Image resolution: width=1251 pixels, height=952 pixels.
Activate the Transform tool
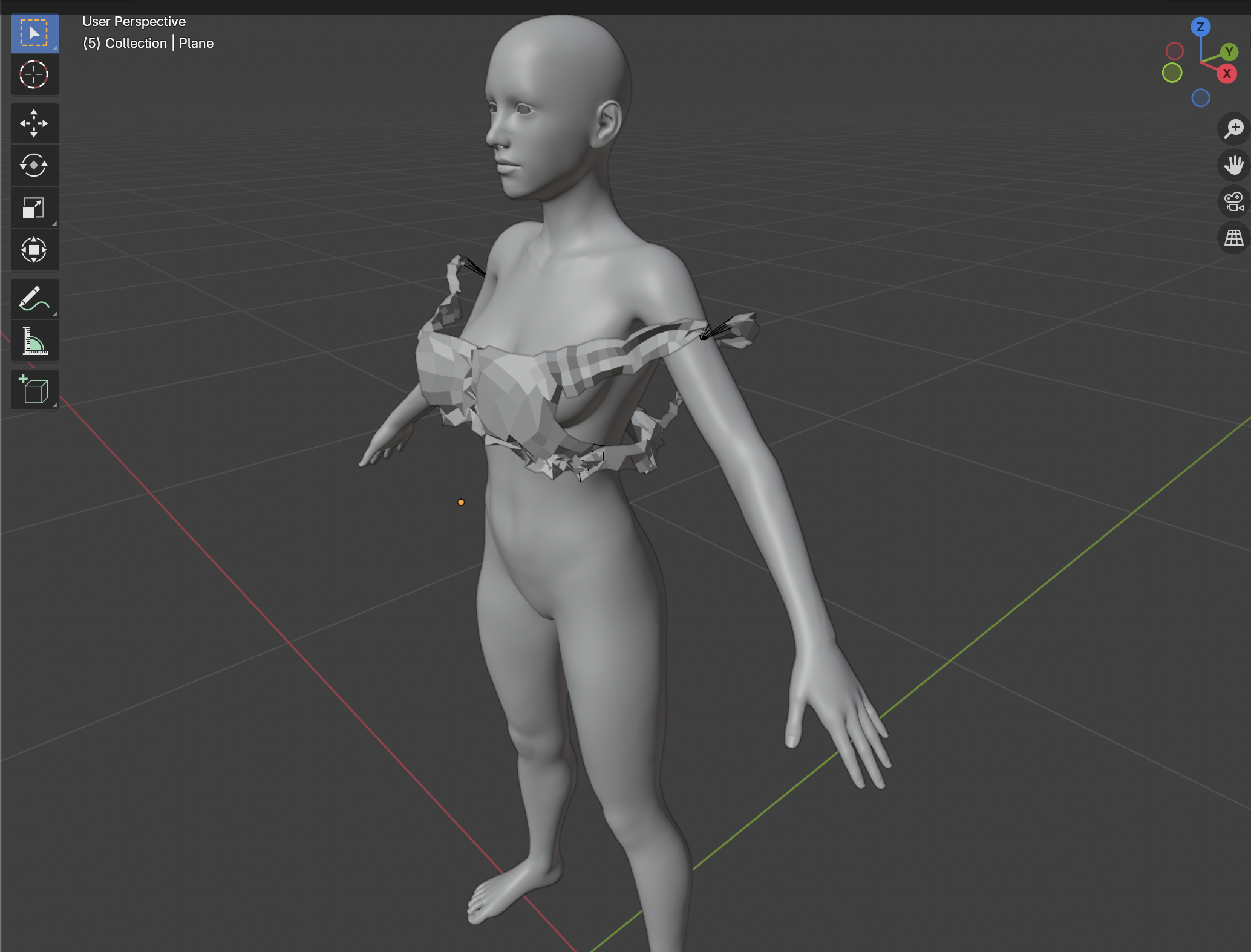click(x=34, y=250)
